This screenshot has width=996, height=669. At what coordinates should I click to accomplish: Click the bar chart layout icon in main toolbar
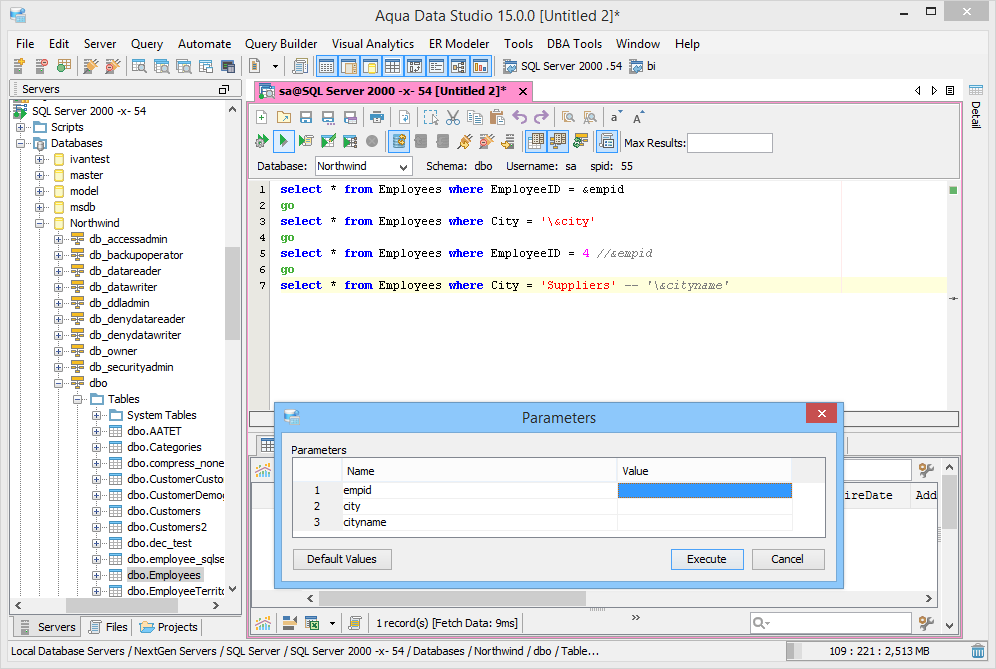click(x=481, y=66)
